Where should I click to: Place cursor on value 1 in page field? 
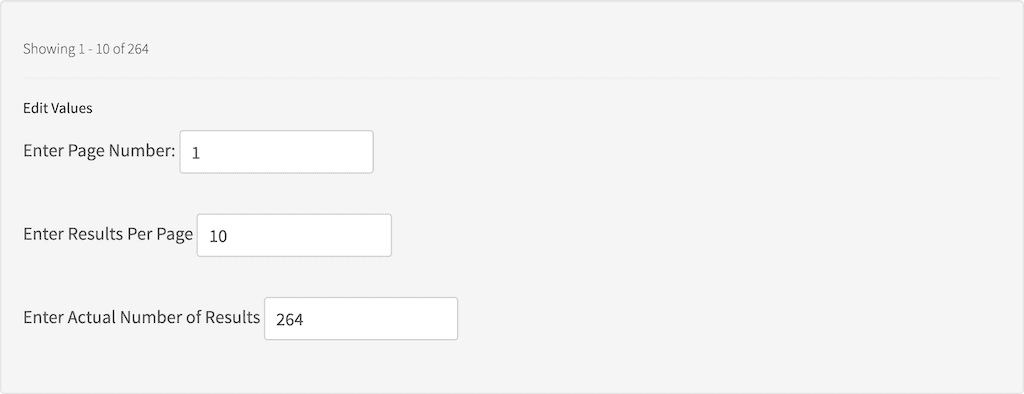tap(195, 154)
